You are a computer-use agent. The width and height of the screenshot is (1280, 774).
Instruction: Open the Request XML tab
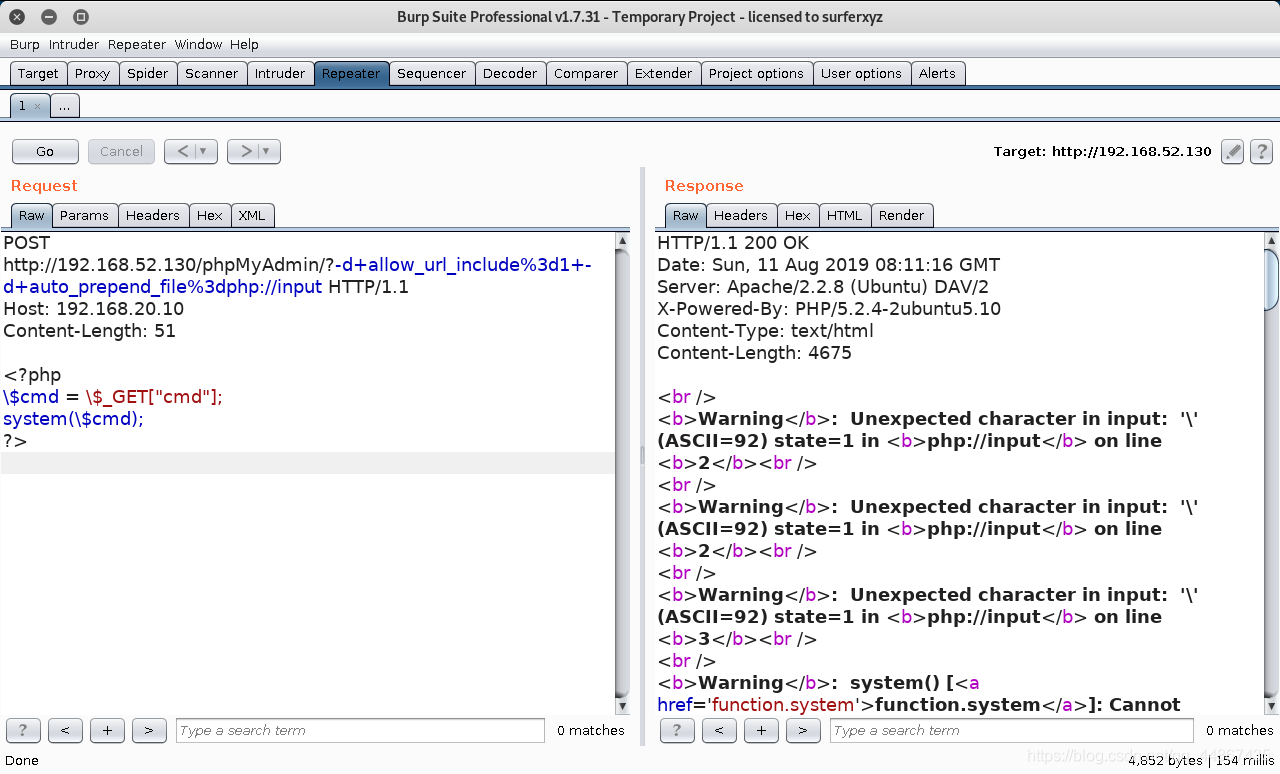click(x=252, y=216)
